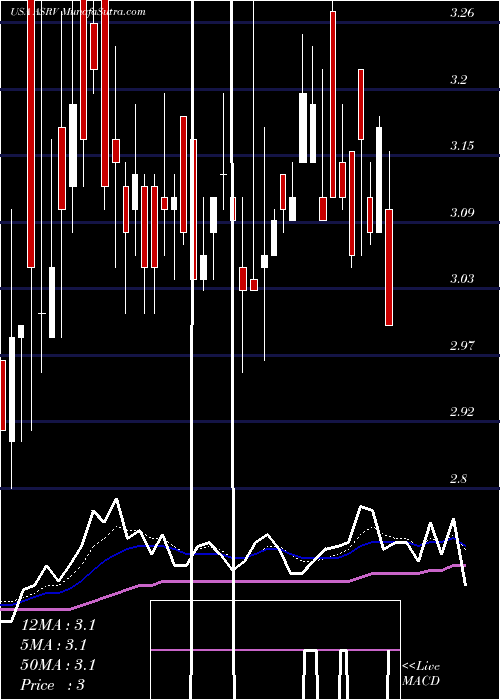500x700 pixels.
Task: Click the 3.09 price axis label
Action: 462,212
